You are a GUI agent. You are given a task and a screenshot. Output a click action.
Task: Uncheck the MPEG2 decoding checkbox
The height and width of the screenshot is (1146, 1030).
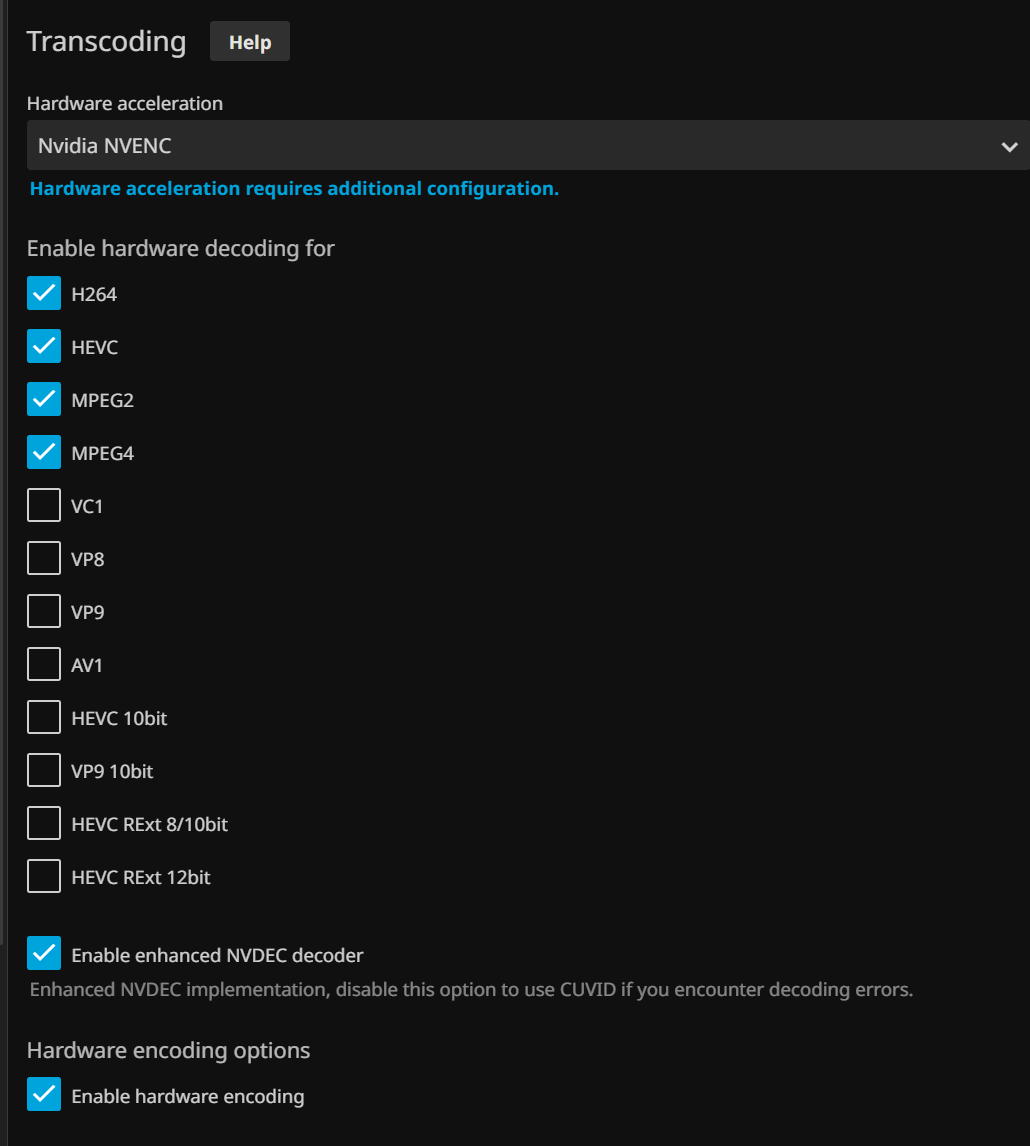pos(44,400)
